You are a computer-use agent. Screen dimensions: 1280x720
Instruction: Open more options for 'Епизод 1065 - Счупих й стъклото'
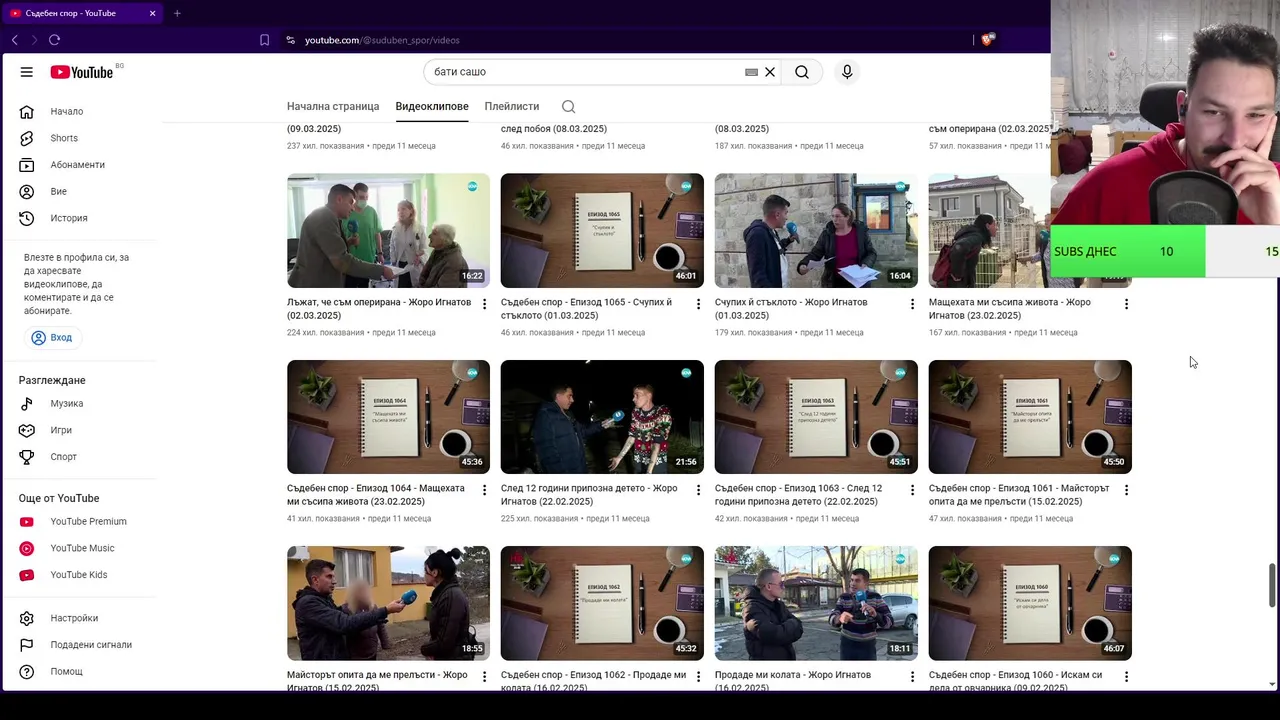point(699,304)
